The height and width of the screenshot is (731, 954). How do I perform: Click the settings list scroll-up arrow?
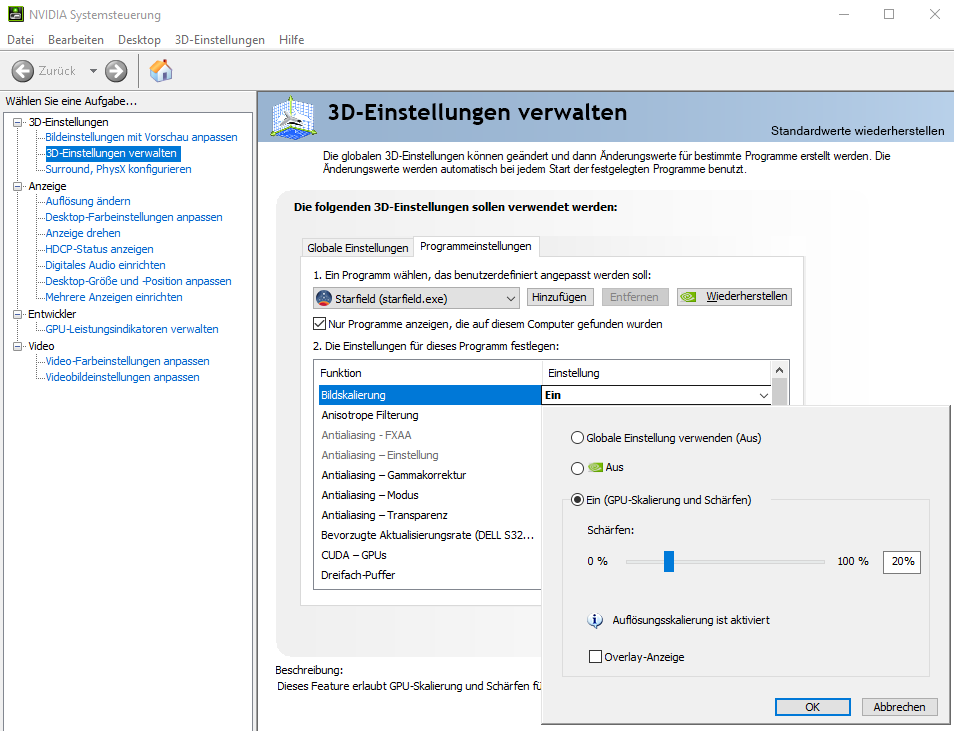(779, 370)
